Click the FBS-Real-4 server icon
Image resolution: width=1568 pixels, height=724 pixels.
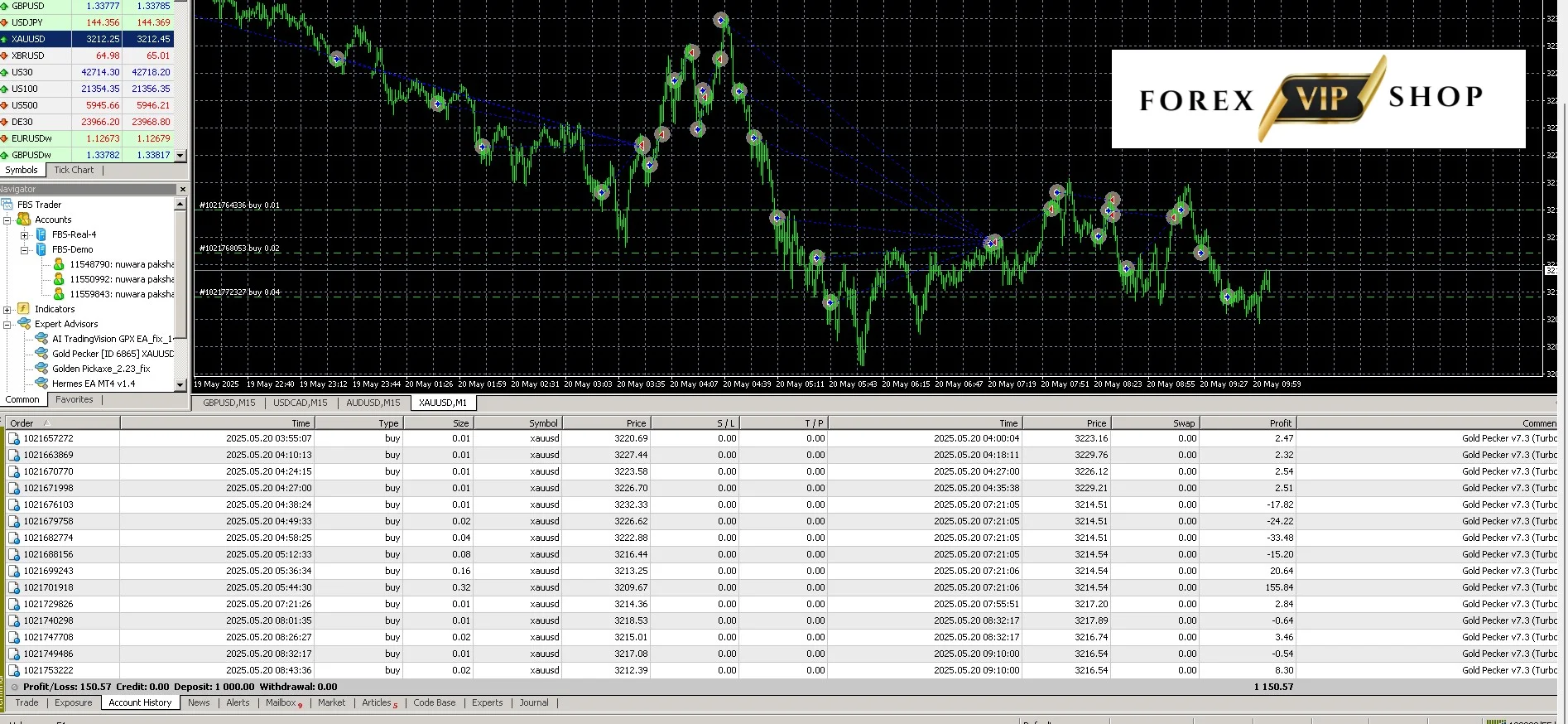pos(41,234)
